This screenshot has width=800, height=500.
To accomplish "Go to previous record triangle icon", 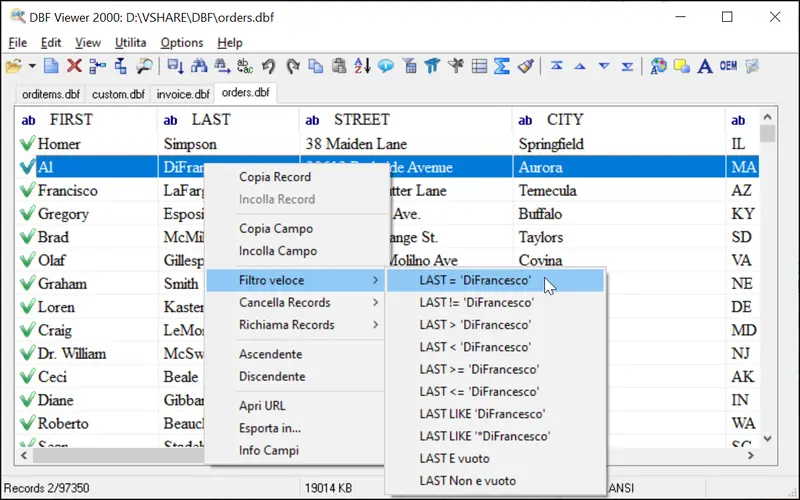I will pos(580,66).
